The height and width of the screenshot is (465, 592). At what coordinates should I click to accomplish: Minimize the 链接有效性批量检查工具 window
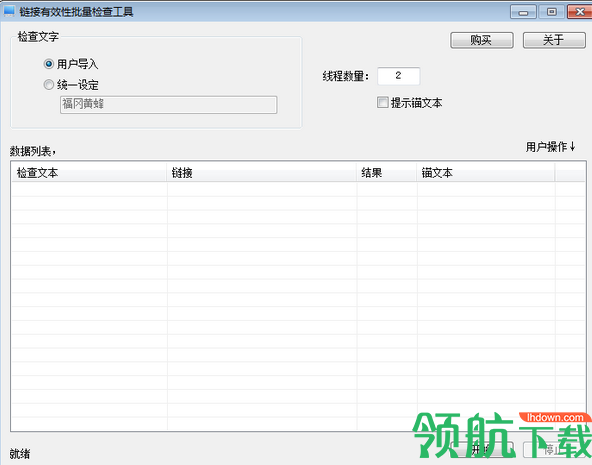click(x=523, y=12)
